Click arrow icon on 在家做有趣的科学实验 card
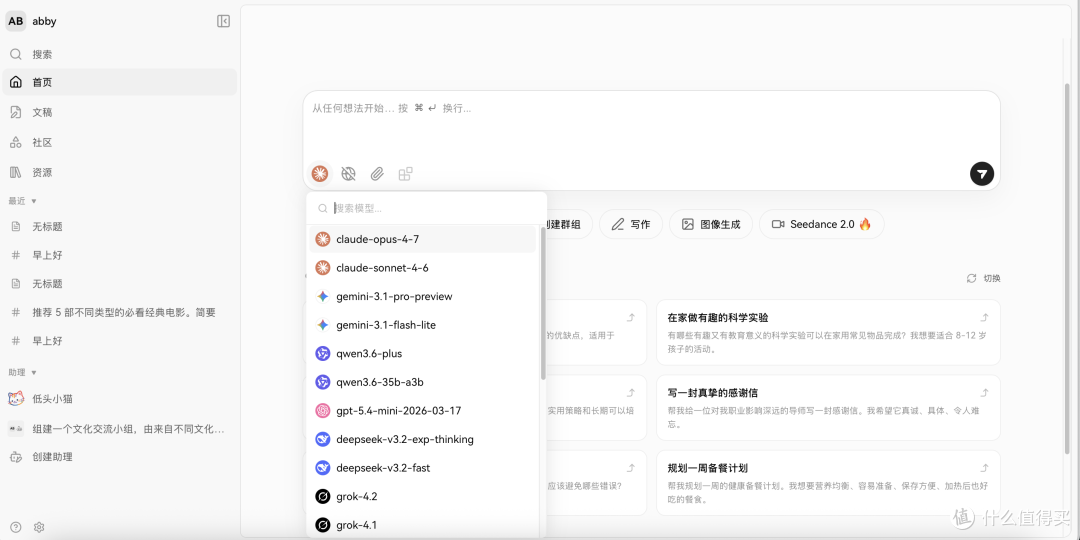The width and height of the screenshot is (1080, 540). point(985,318)
